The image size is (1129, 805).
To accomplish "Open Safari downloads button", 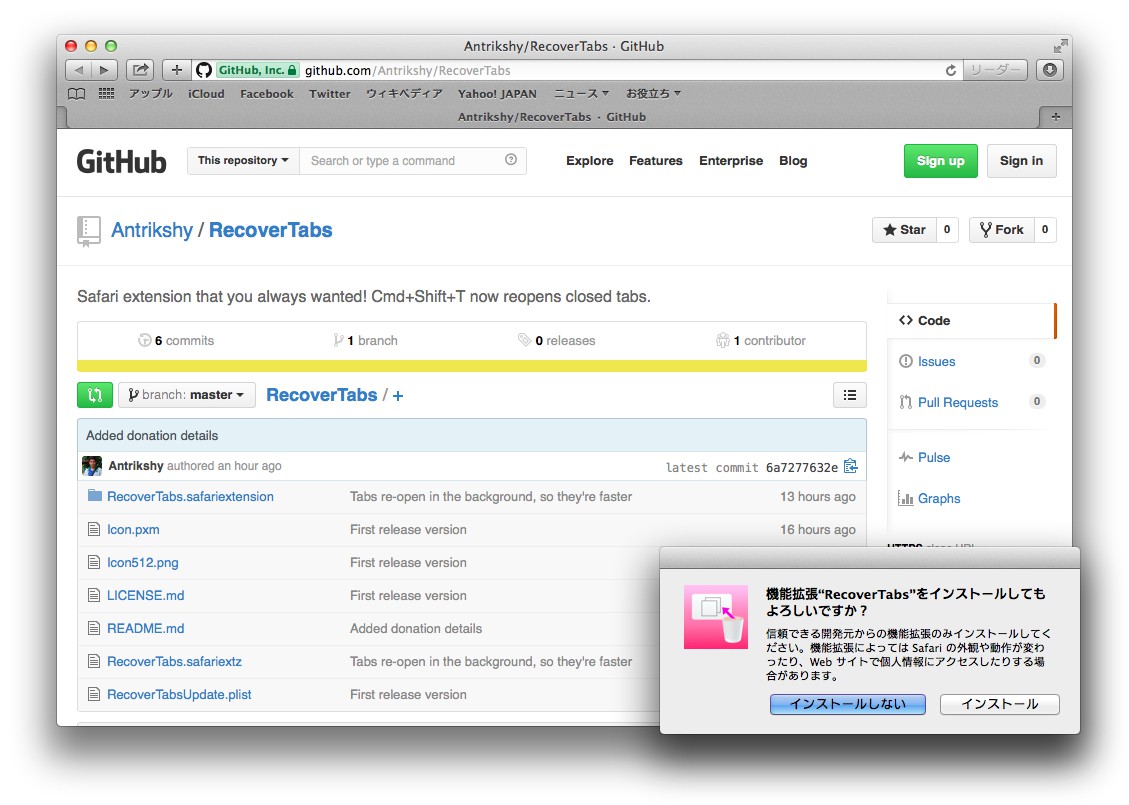I will pyautogui.click(x=1050, y=70).
